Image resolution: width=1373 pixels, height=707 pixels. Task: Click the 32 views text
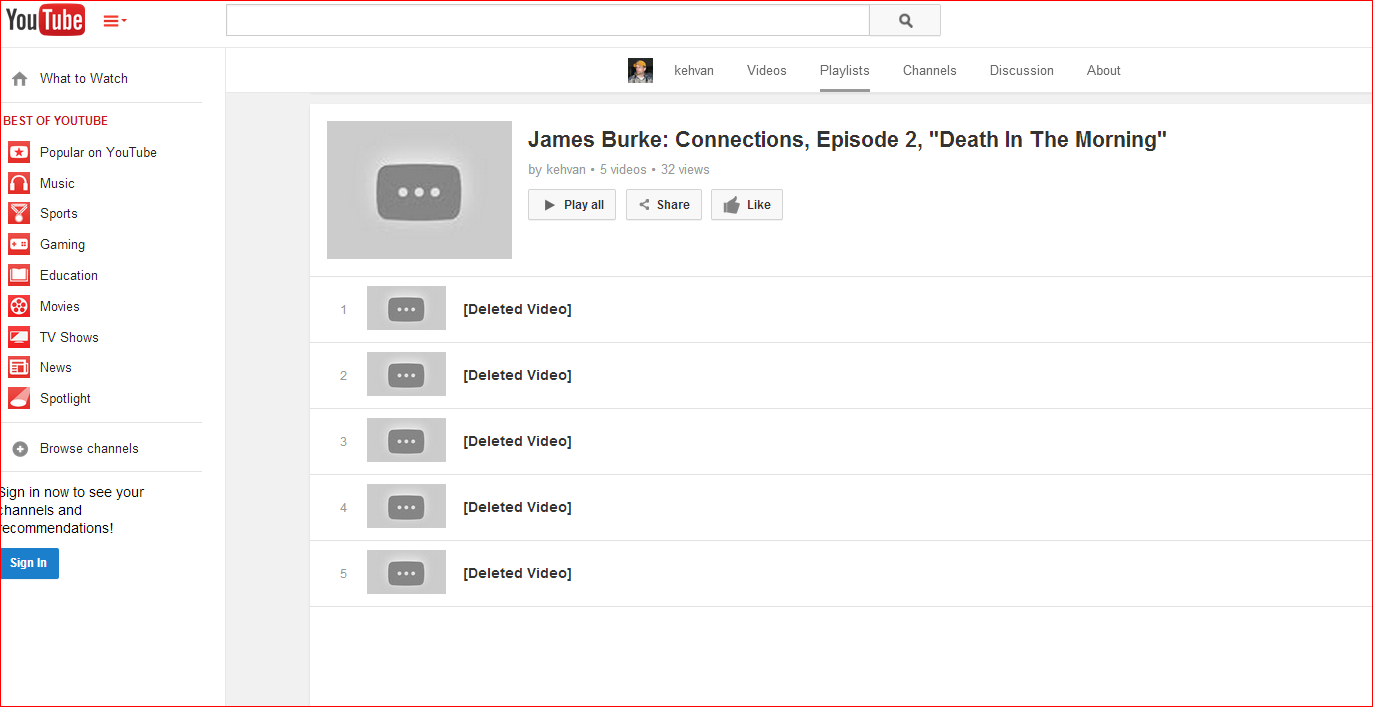tap(685, 169)
